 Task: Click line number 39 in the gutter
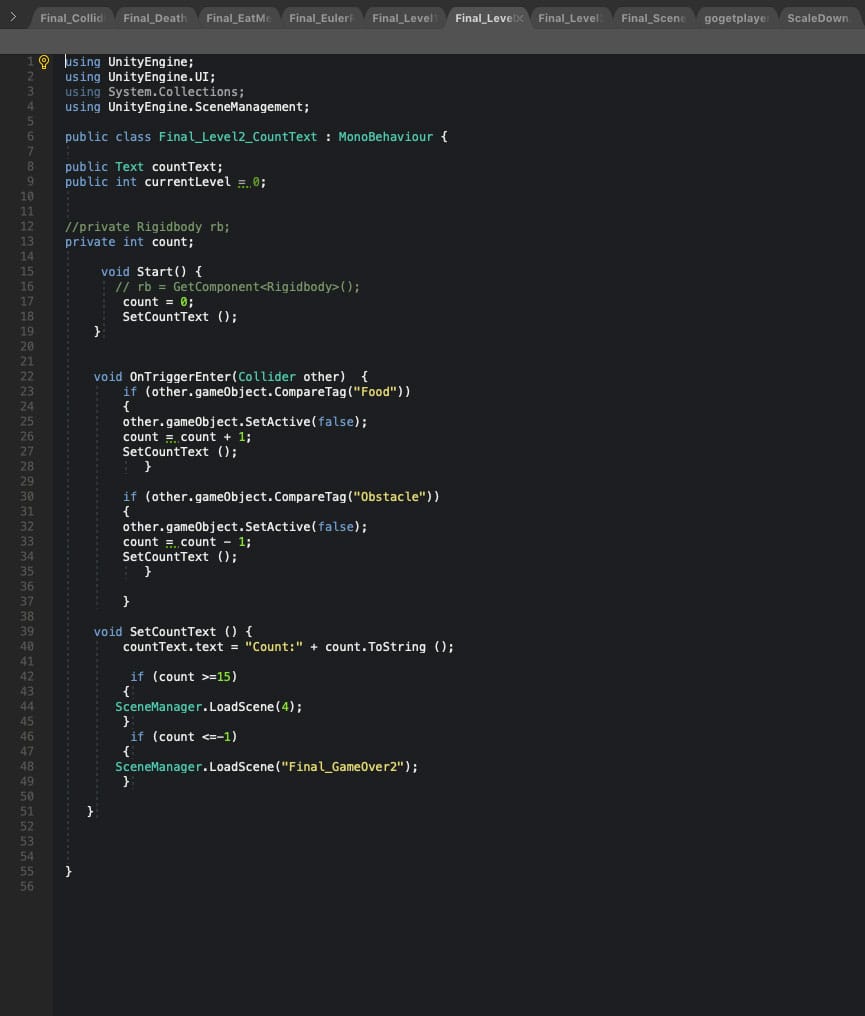pos(27,632)
